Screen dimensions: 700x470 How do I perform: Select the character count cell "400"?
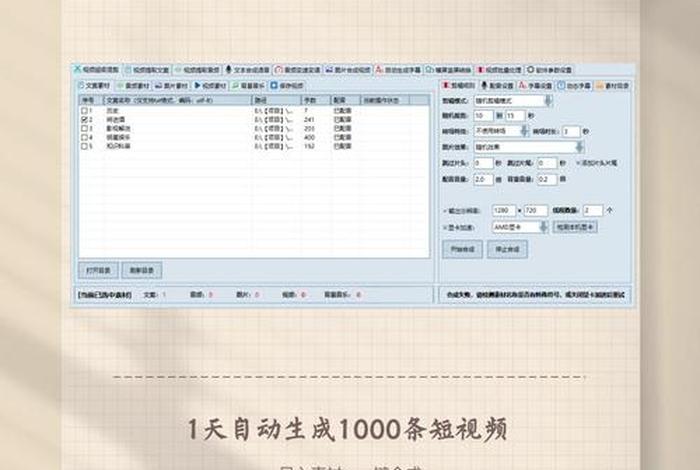[x=309, y=137]
